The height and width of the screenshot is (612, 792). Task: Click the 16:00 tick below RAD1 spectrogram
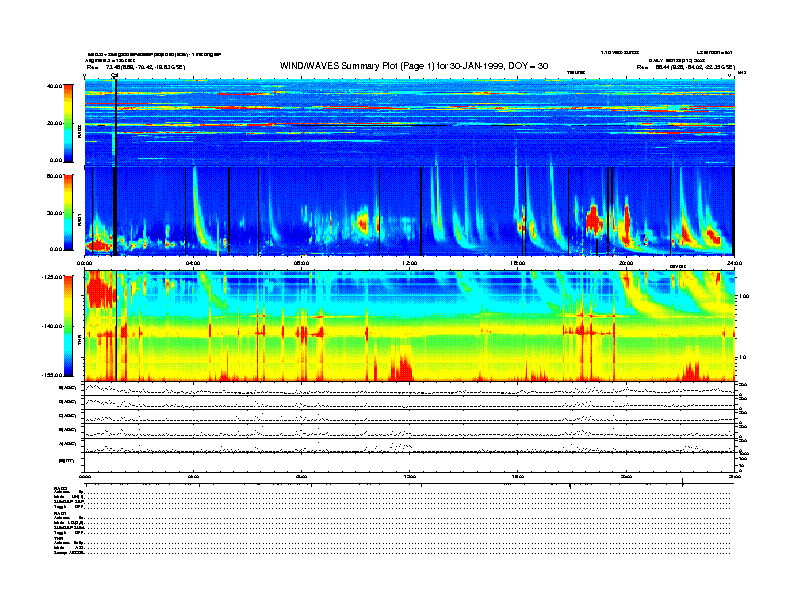point(518,263)
